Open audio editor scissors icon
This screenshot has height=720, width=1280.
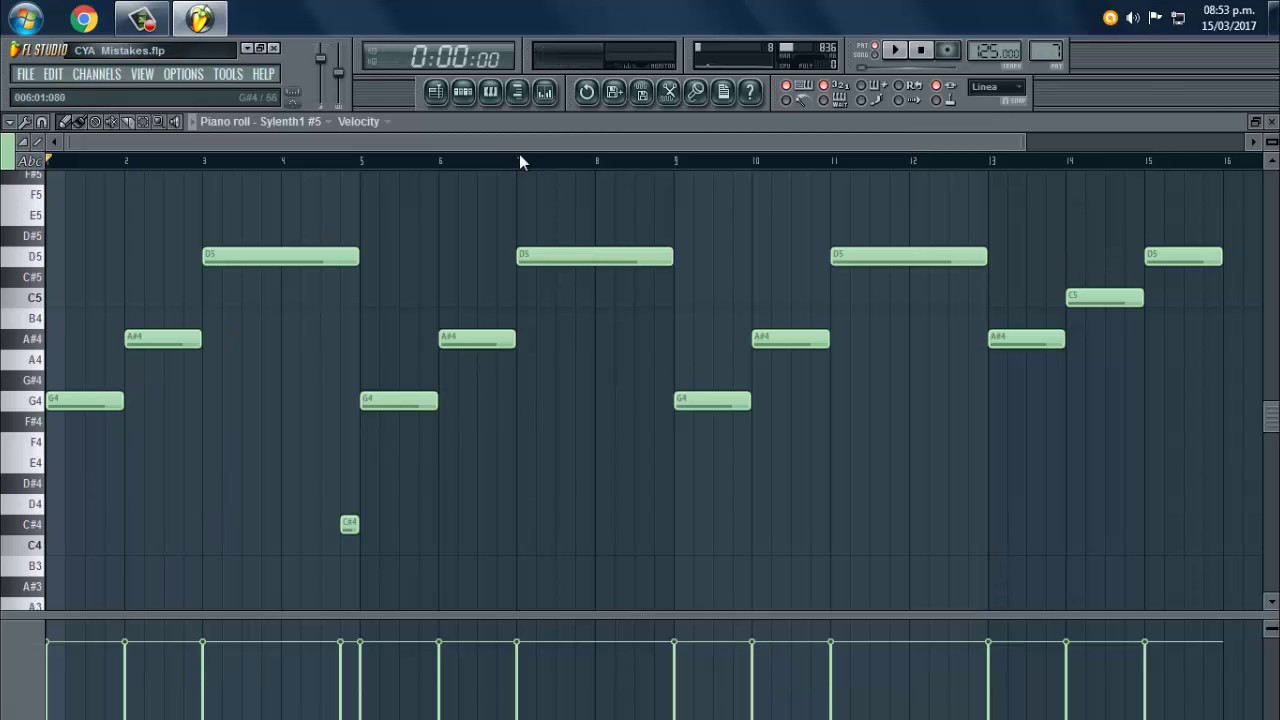click(x=669, y=92)
